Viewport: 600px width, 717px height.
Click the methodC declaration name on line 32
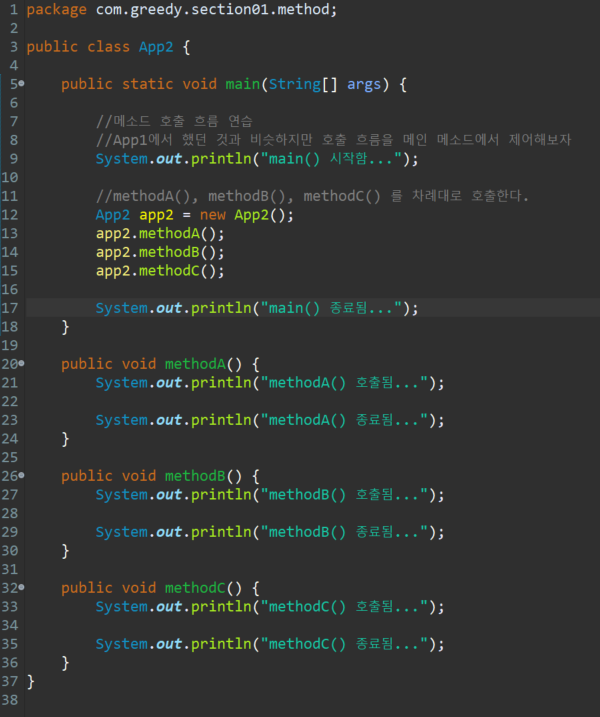click(195, 588)
